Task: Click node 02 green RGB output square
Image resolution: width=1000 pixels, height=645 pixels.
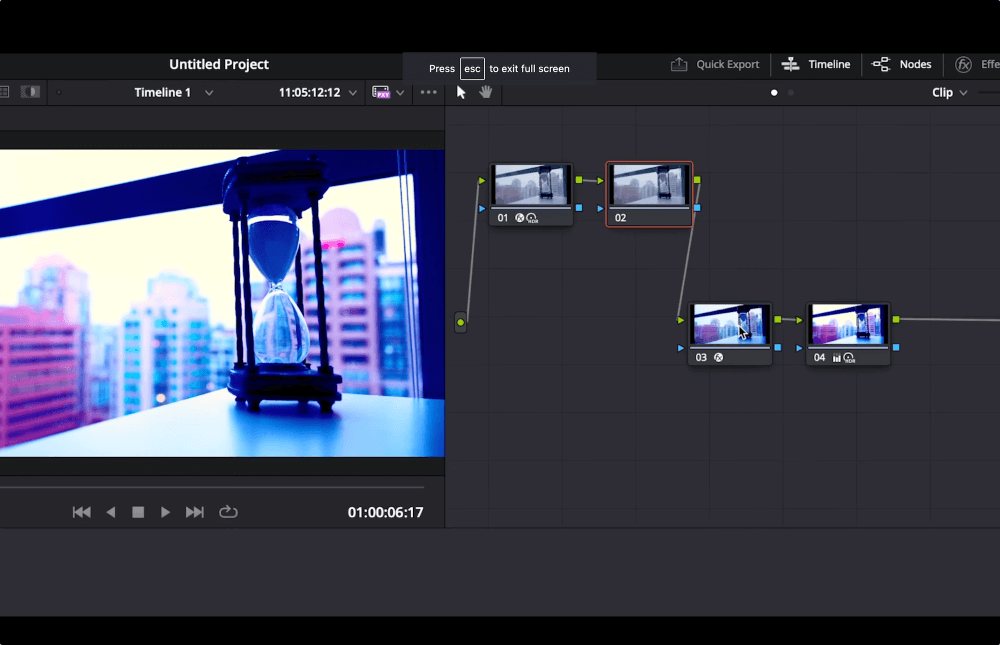Action: [697, 180]
